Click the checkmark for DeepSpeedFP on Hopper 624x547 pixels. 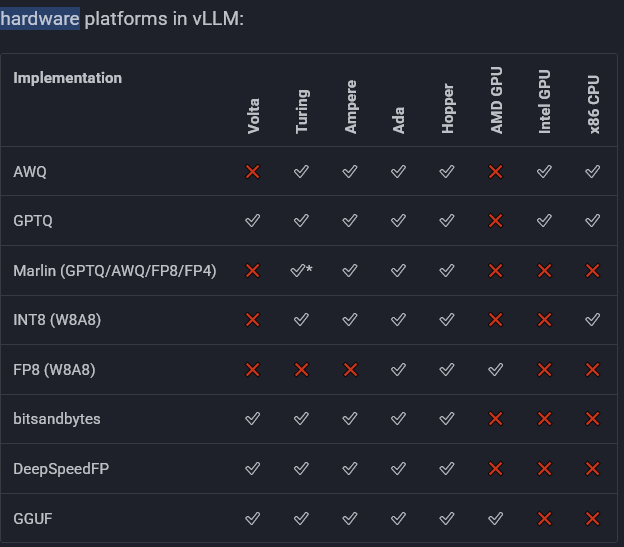tap(447, 468)
